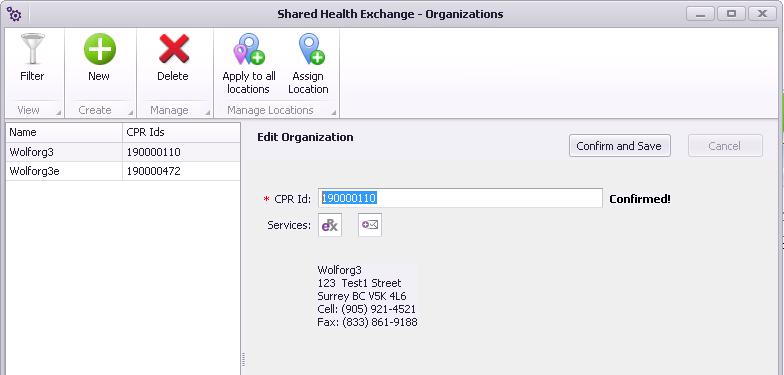The width and height of the screenshot is (784, 375).
Task: Click the Services label
Action: coord(289,225)
